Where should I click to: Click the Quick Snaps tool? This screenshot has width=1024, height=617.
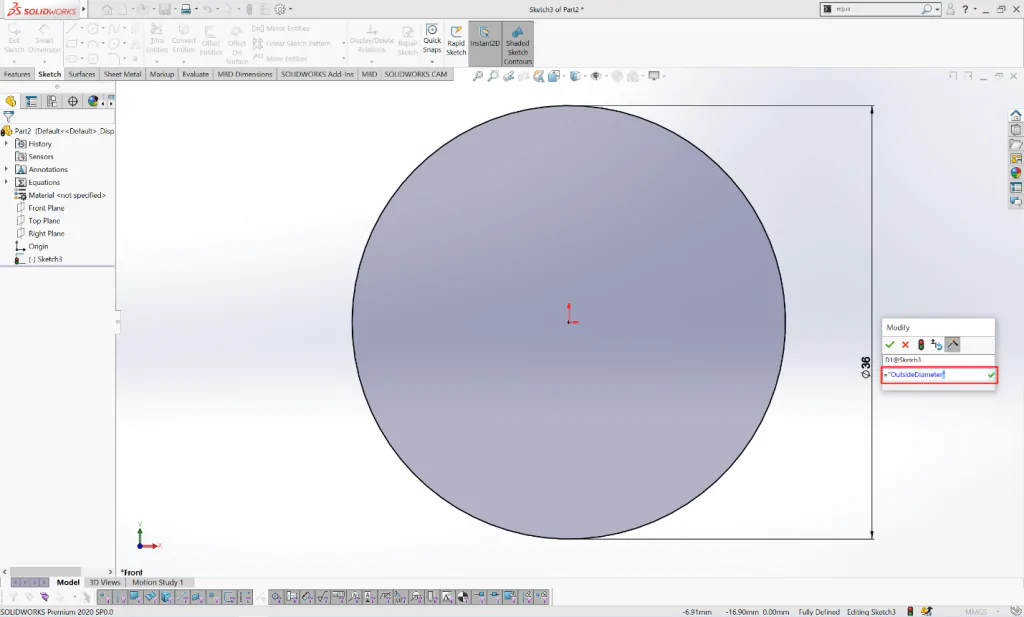tap(432, 39)
